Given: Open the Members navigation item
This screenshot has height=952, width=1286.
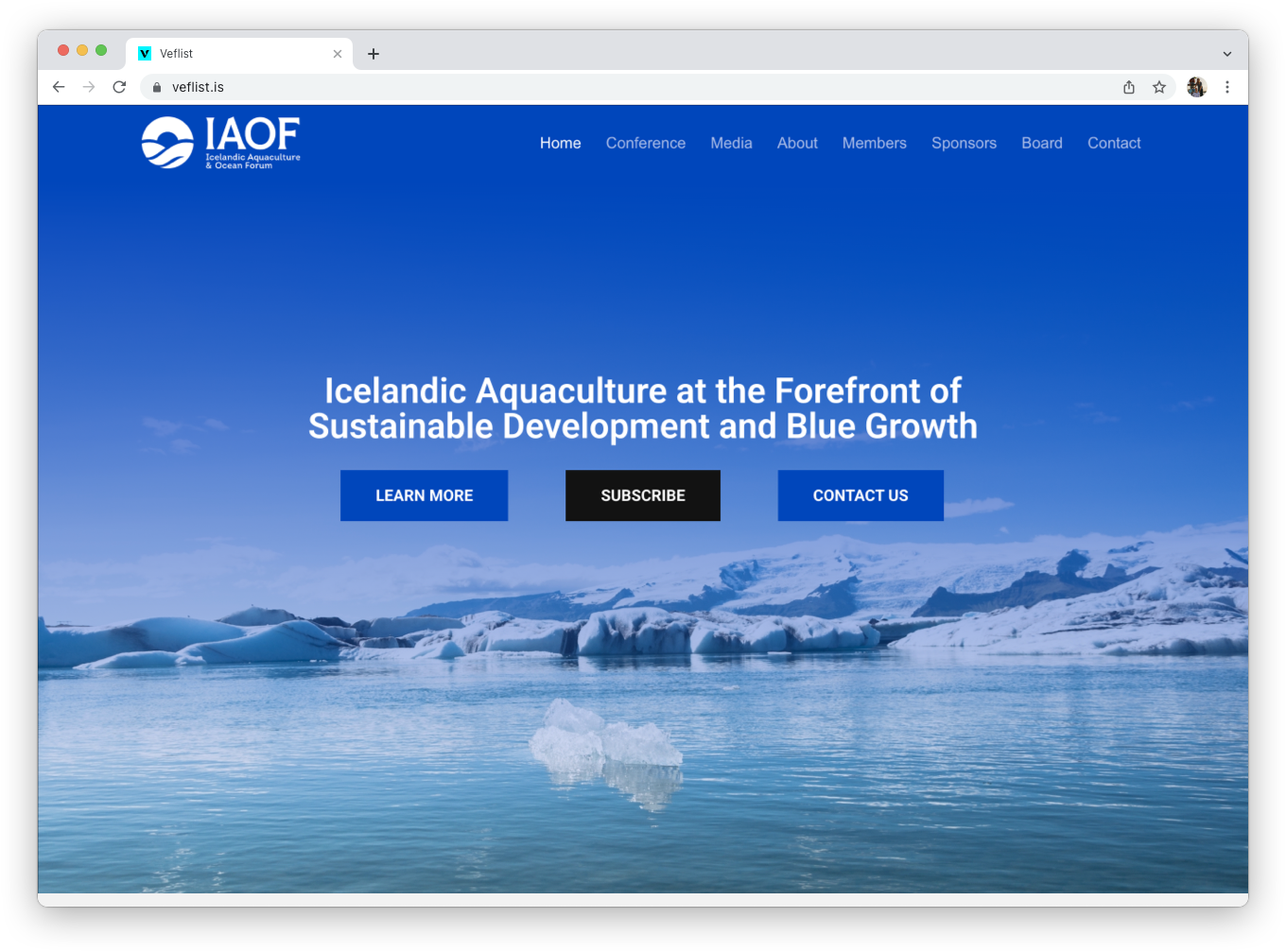Looking at the screenshot, I should click(x=874, y=143).
